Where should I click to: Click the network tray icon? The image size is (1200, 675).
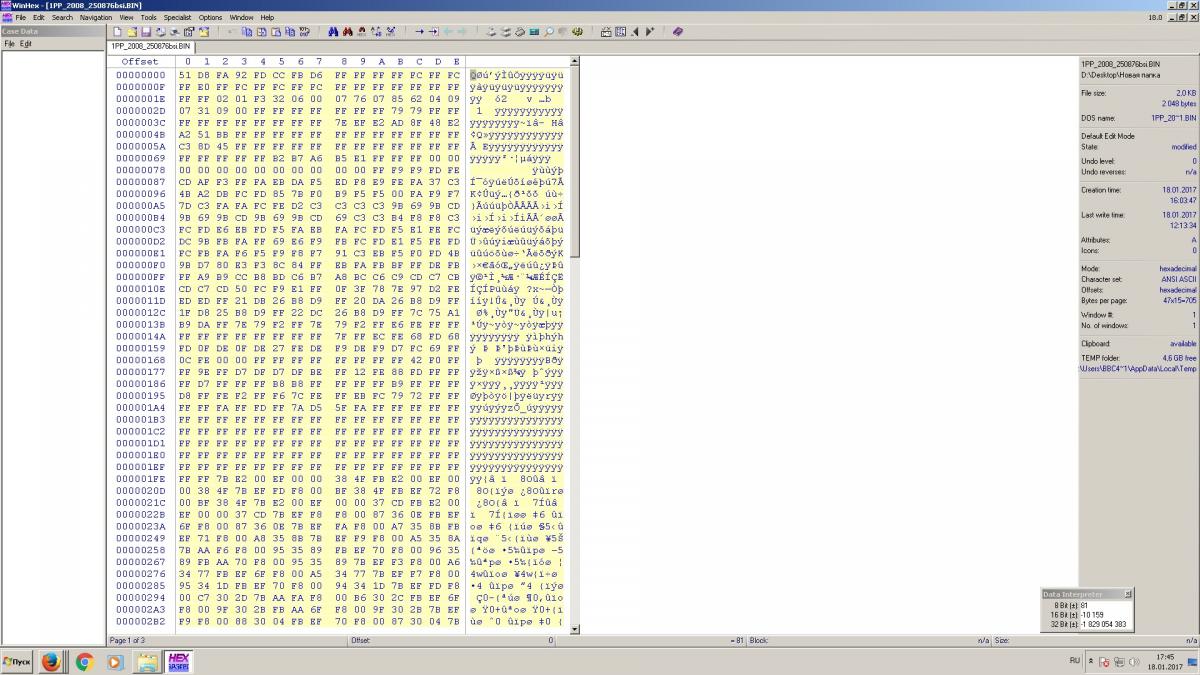click(1120, 661)
